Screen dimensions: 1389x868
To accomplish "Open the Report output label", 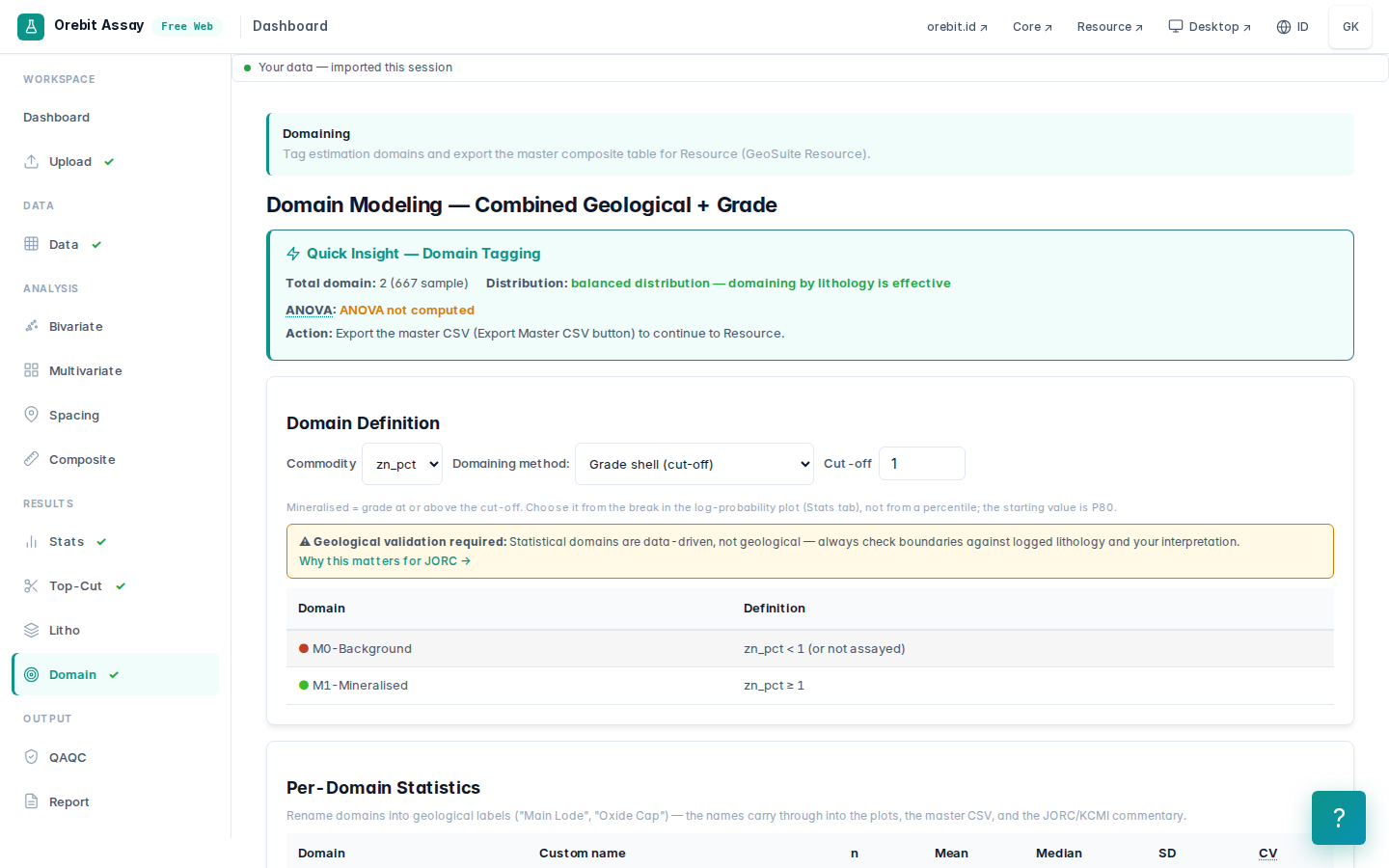I will 69,802.
